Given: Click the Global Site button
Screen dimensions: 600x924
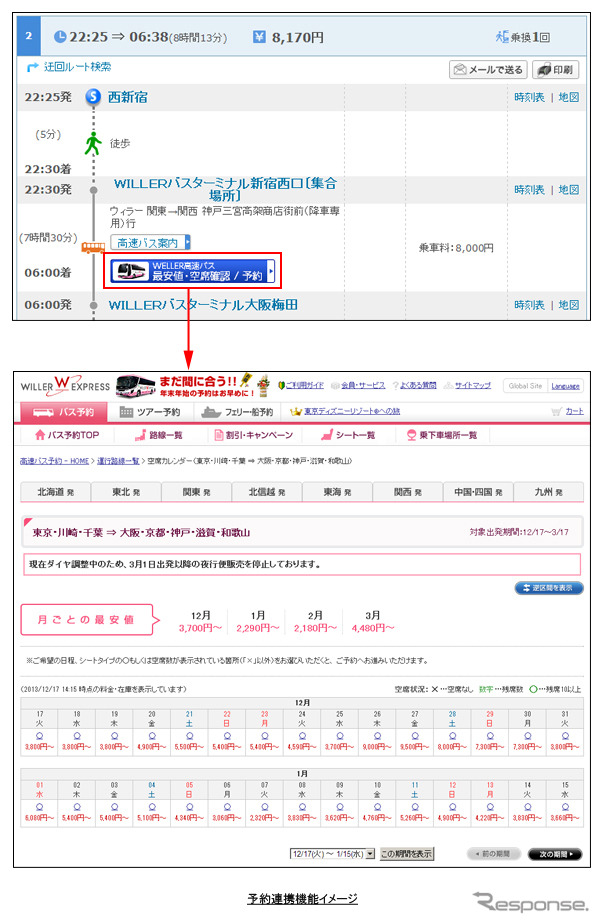Looking at the screenshot, I should point(525,386).
